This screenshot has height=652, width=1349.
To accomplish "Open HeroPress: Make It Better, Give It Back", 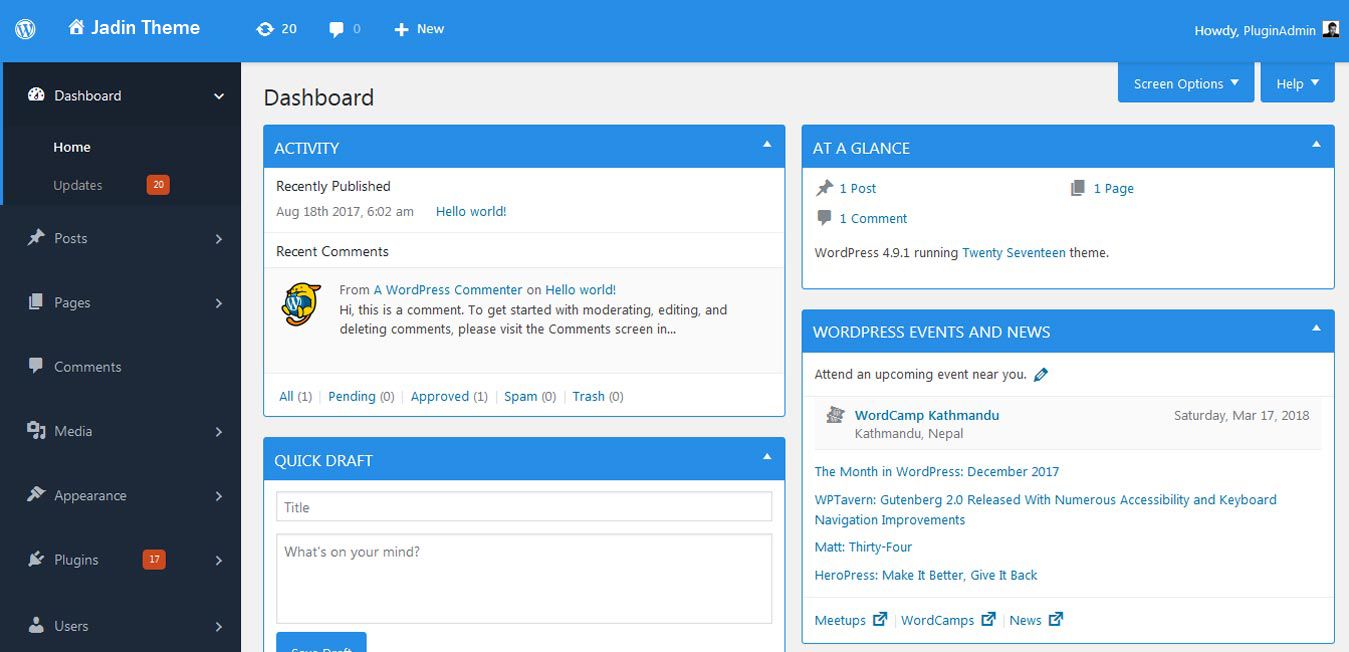I will 926,575.
